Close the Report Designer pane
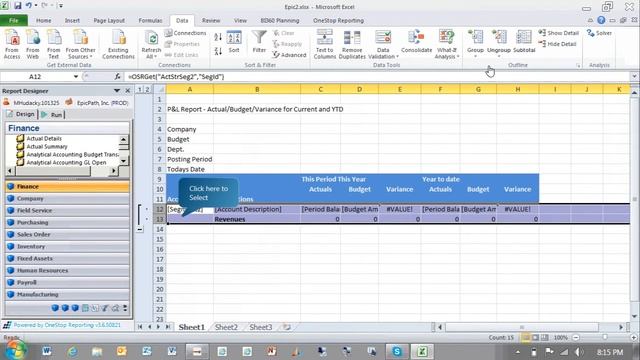The width and height of the screenshot is (640, 360). click(127, 91)
